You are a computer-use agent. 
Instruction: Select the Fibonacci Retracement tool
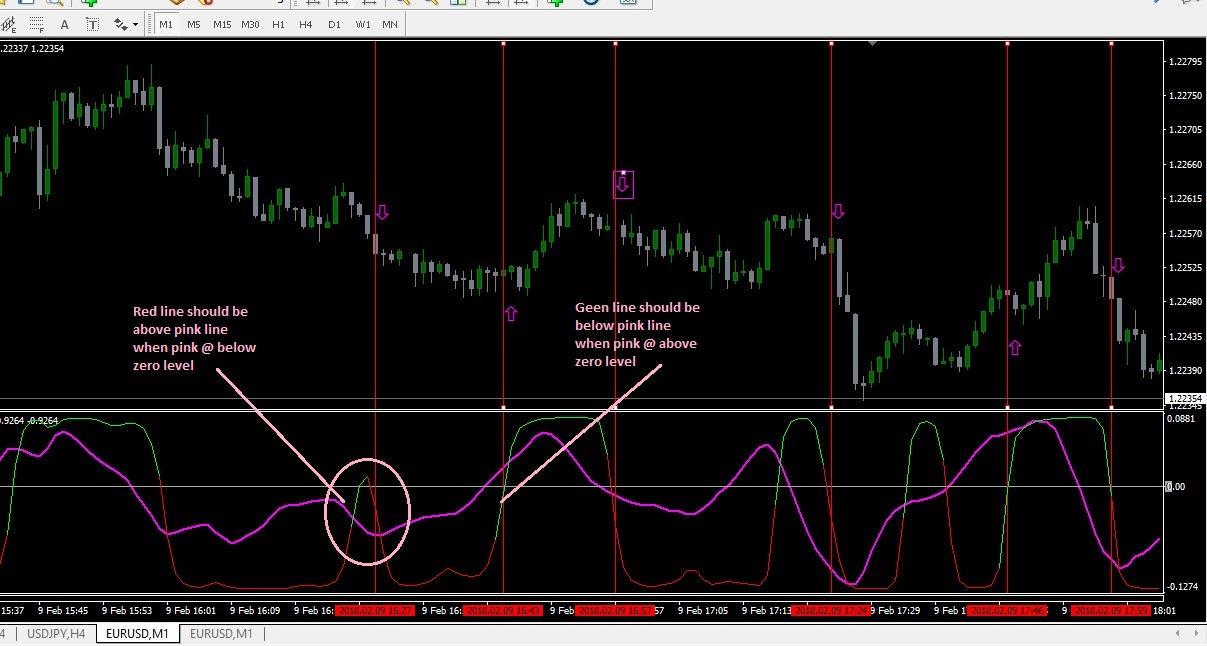[x=36, y=25]
